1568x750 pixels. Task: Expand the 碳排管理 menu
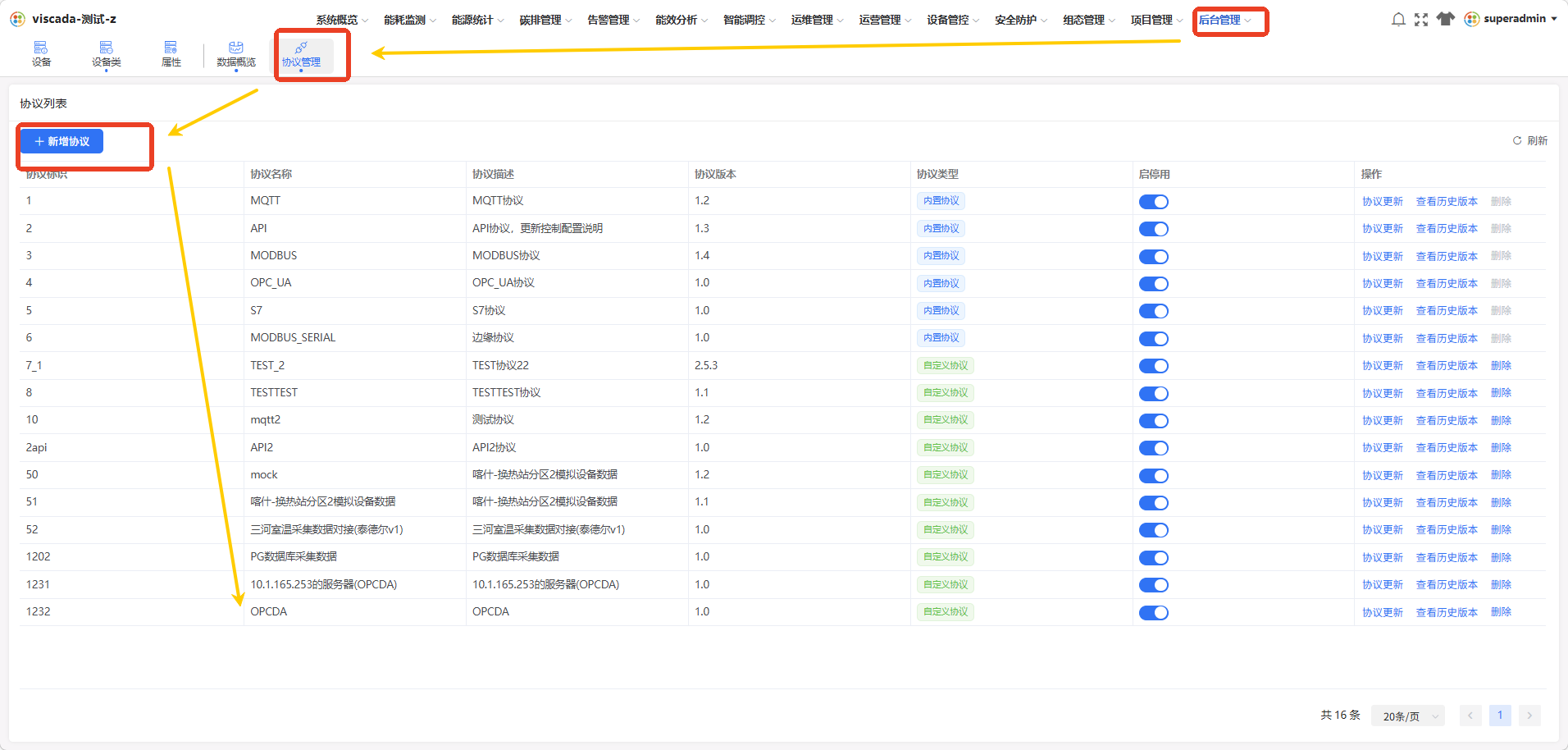click(545, 20)
